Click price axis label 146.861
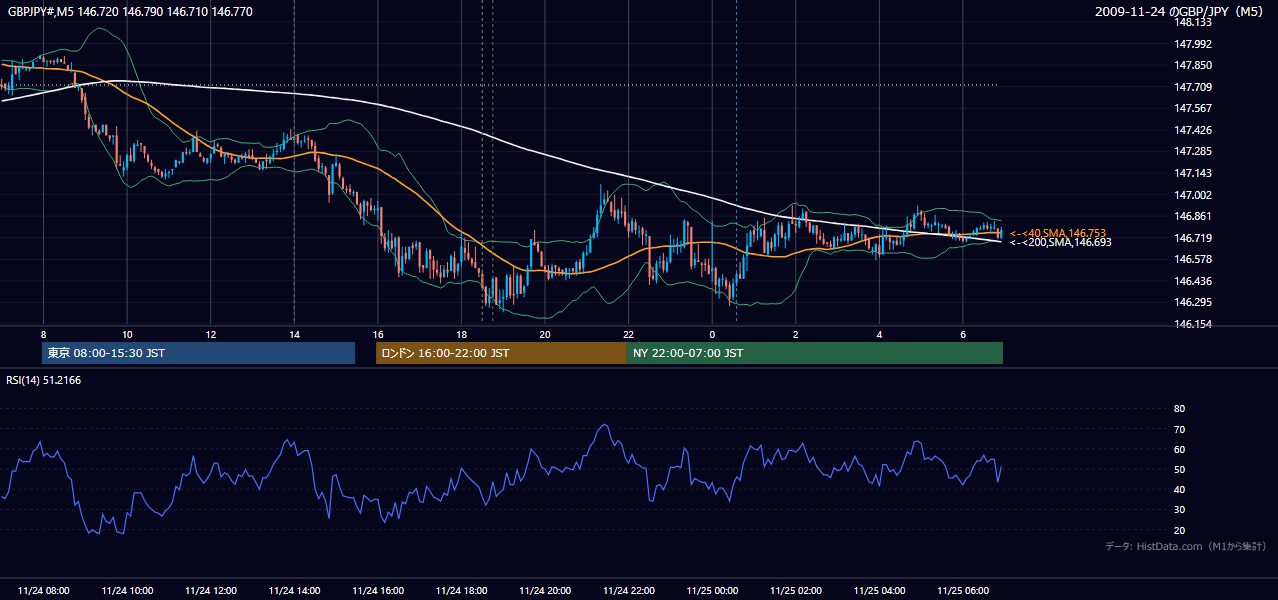This screenshot has height=600, width=1278. click(x=1193, y=216)
